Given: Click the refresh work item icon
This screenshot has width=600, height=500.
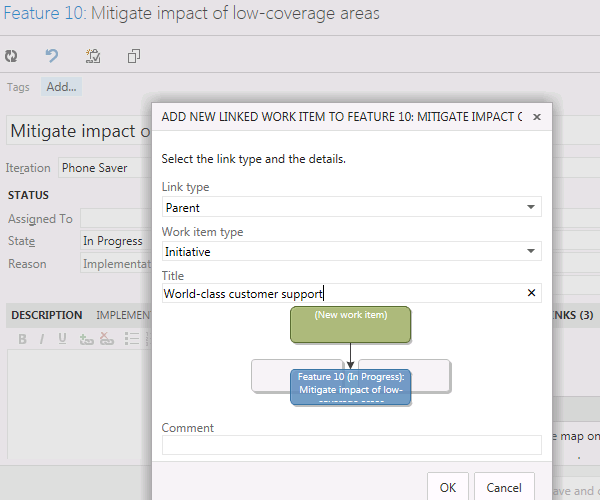Looking at the screenshot, I should point(11,56).
